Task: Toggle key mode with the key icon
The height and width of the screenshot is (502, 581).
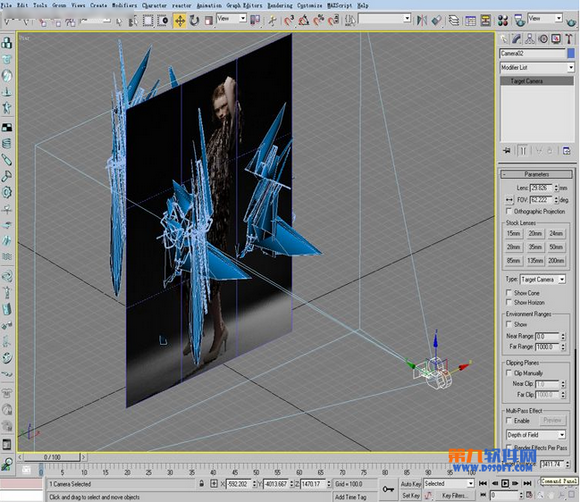Action: pos(388,489)
